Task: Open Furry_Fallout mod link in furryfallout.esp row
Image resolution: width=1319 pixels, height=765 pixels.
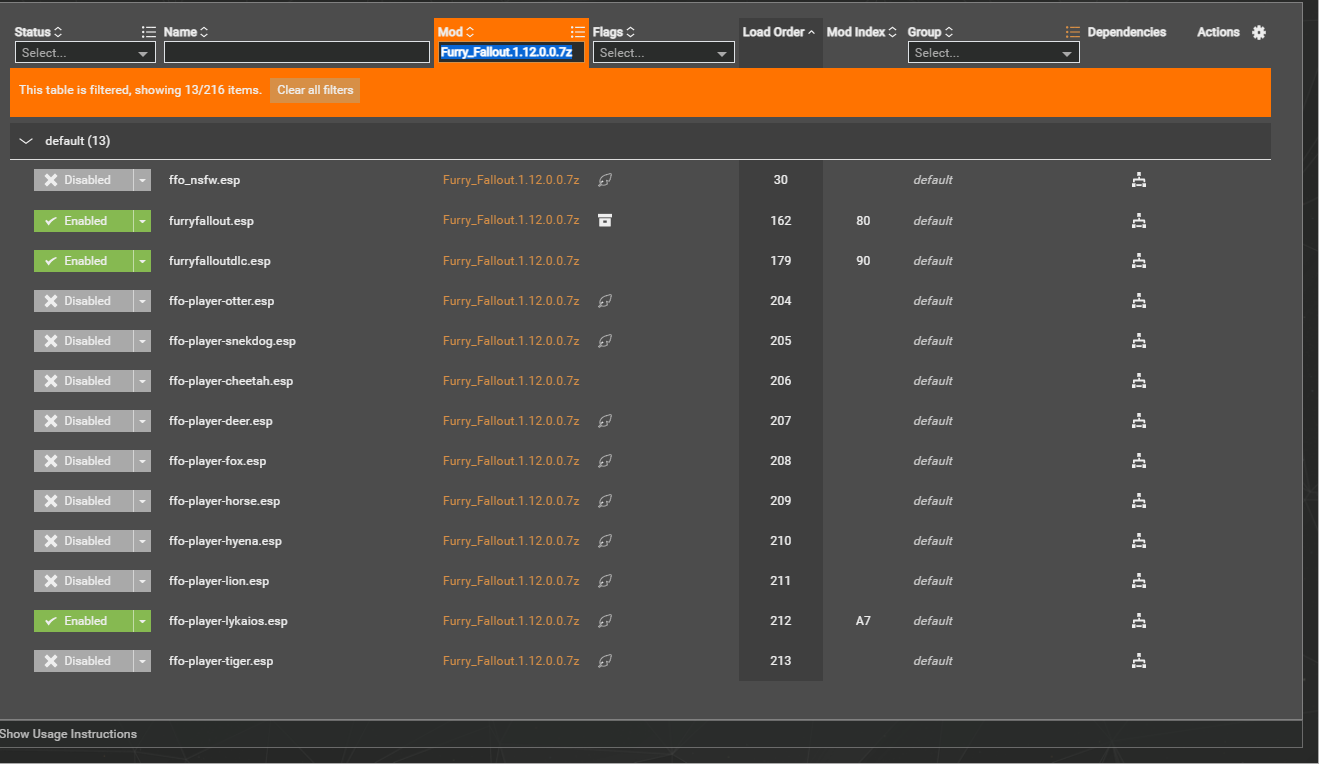Action: tap(511, 221)
